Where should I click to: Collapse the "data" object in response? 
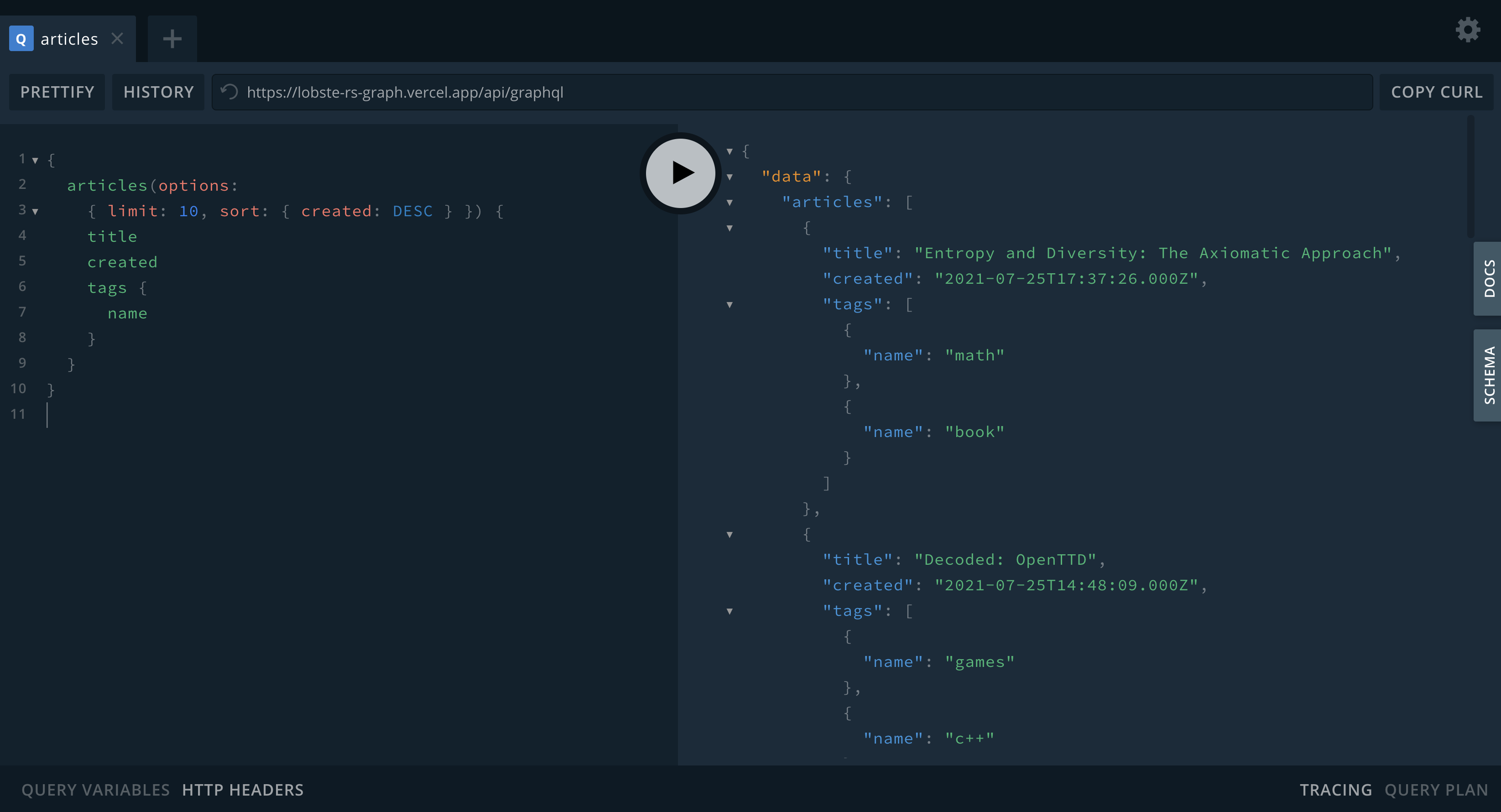(730, 177)
